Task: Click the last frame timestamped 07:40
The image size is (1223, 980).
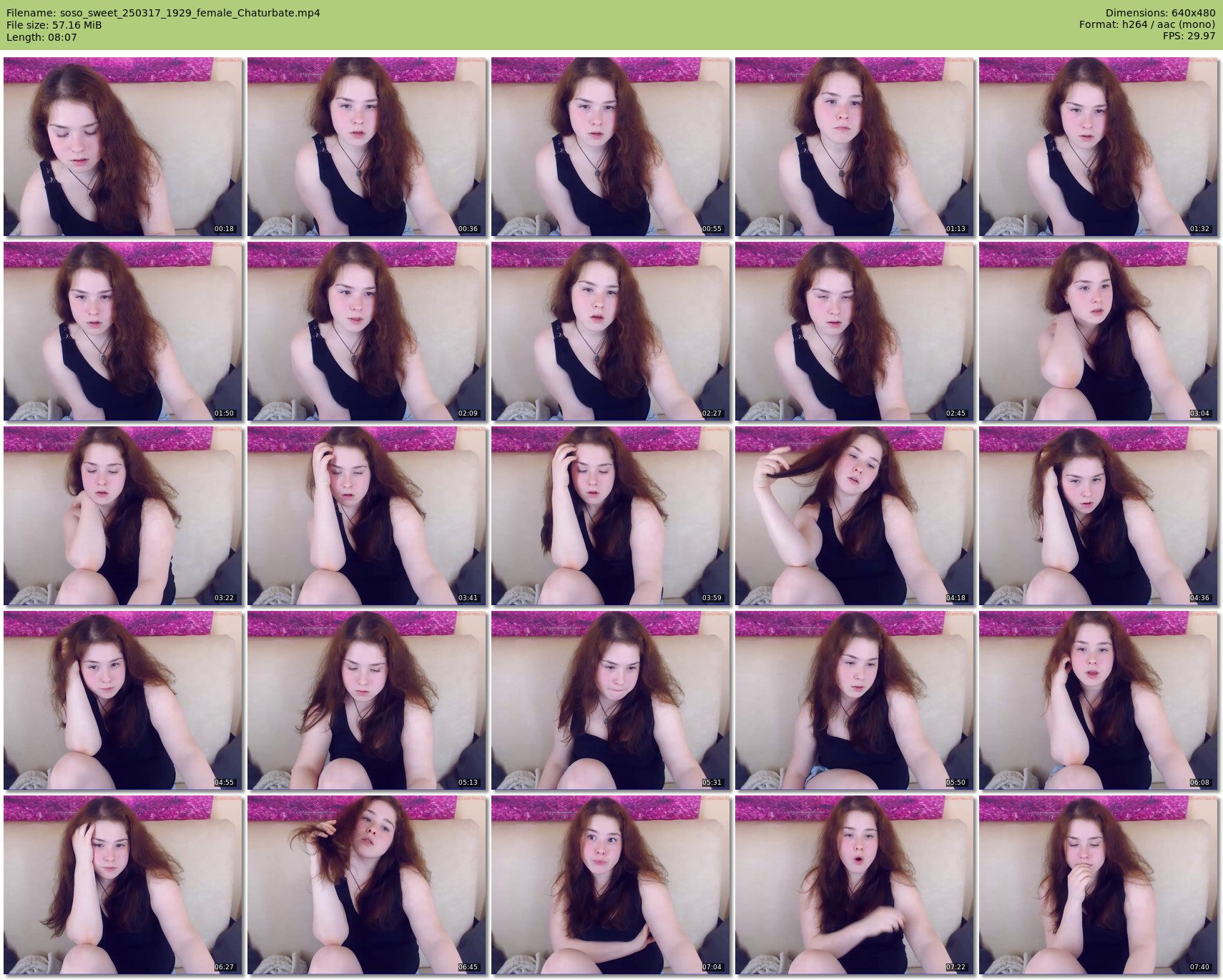Action: [x=1098, y=885]
